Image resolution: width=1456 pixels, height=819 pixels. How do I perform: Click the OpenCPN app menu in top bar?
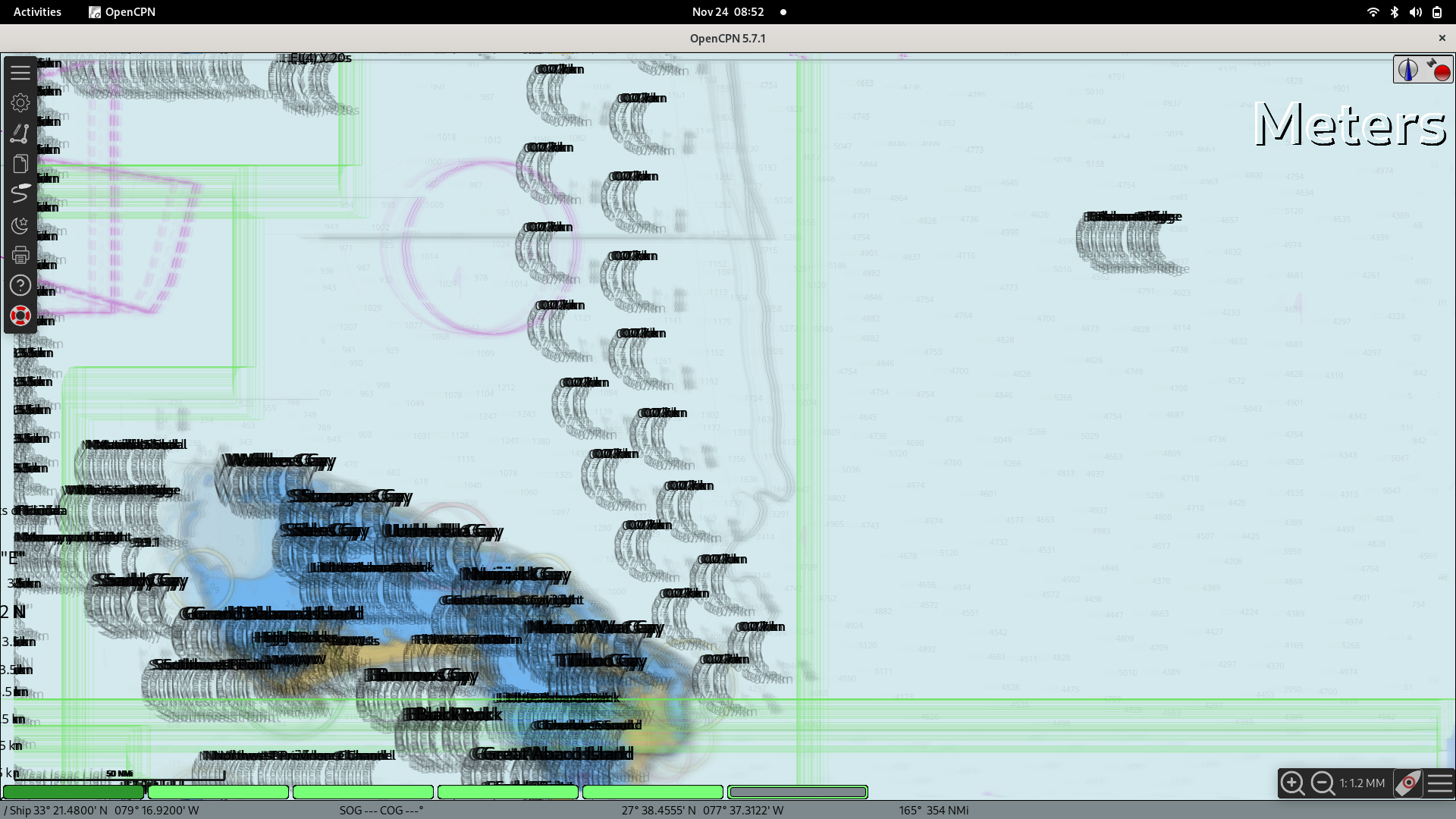(121, 11)
